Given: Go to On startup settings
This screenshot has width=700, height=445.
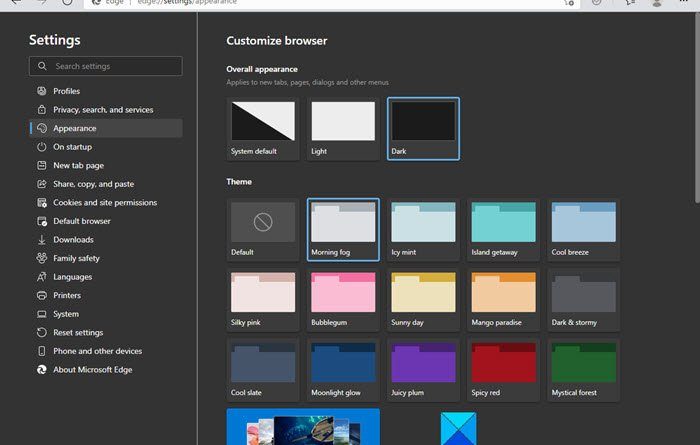Looking at the screenshot, I should click(106, 147).
